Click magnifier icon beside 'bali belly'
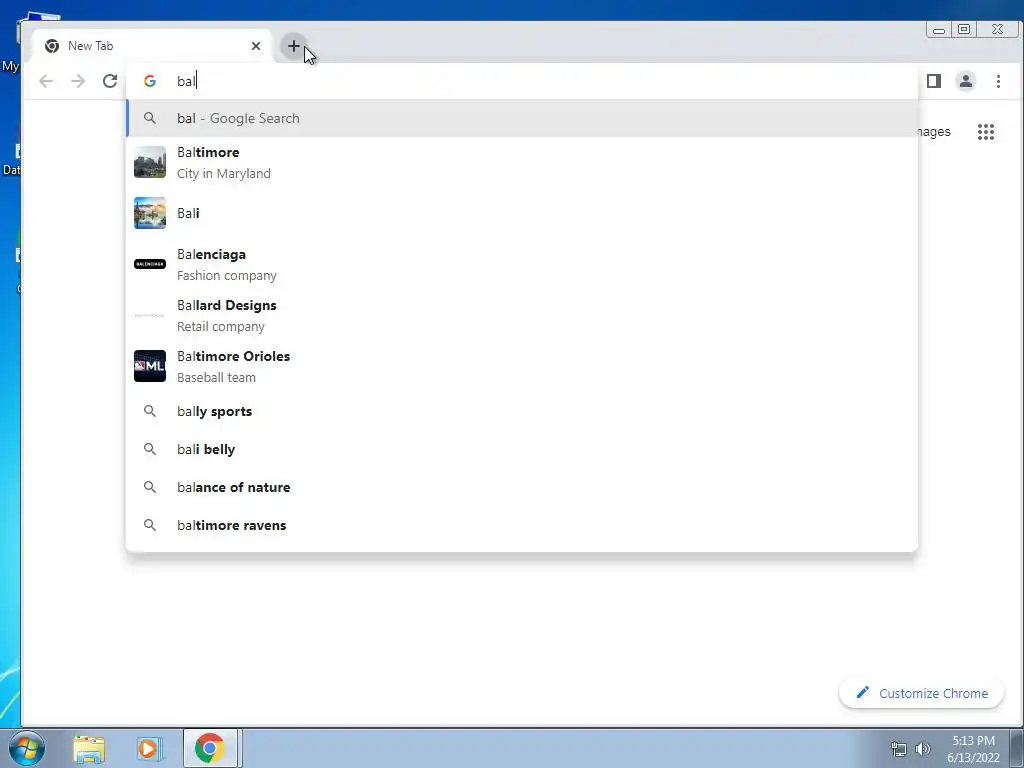Screen dimensions: 1024x768 coord(150,449)
